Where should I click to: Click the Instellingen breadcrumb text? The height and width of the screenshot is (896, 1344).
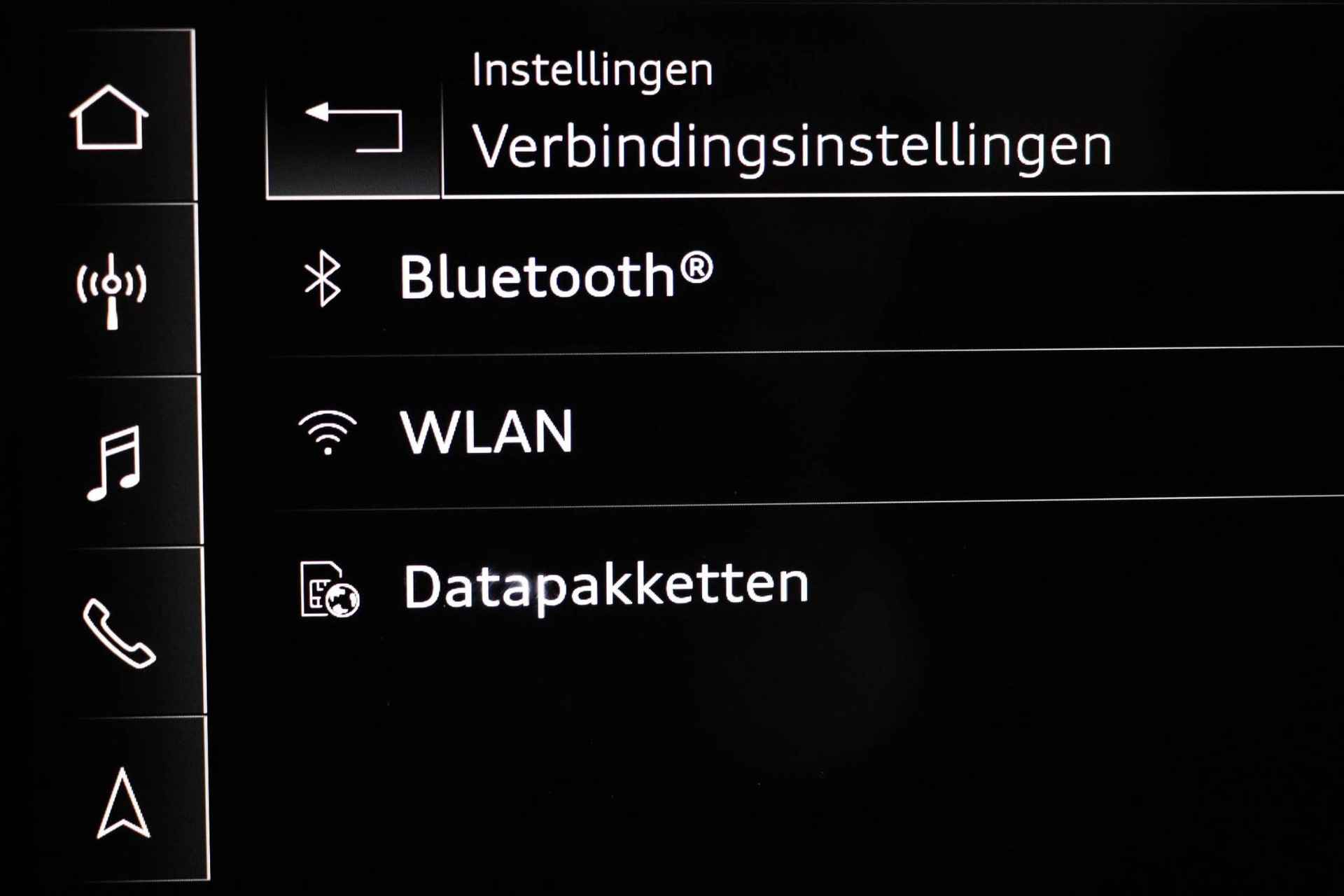pyautogui.click(x=592, y=71)
